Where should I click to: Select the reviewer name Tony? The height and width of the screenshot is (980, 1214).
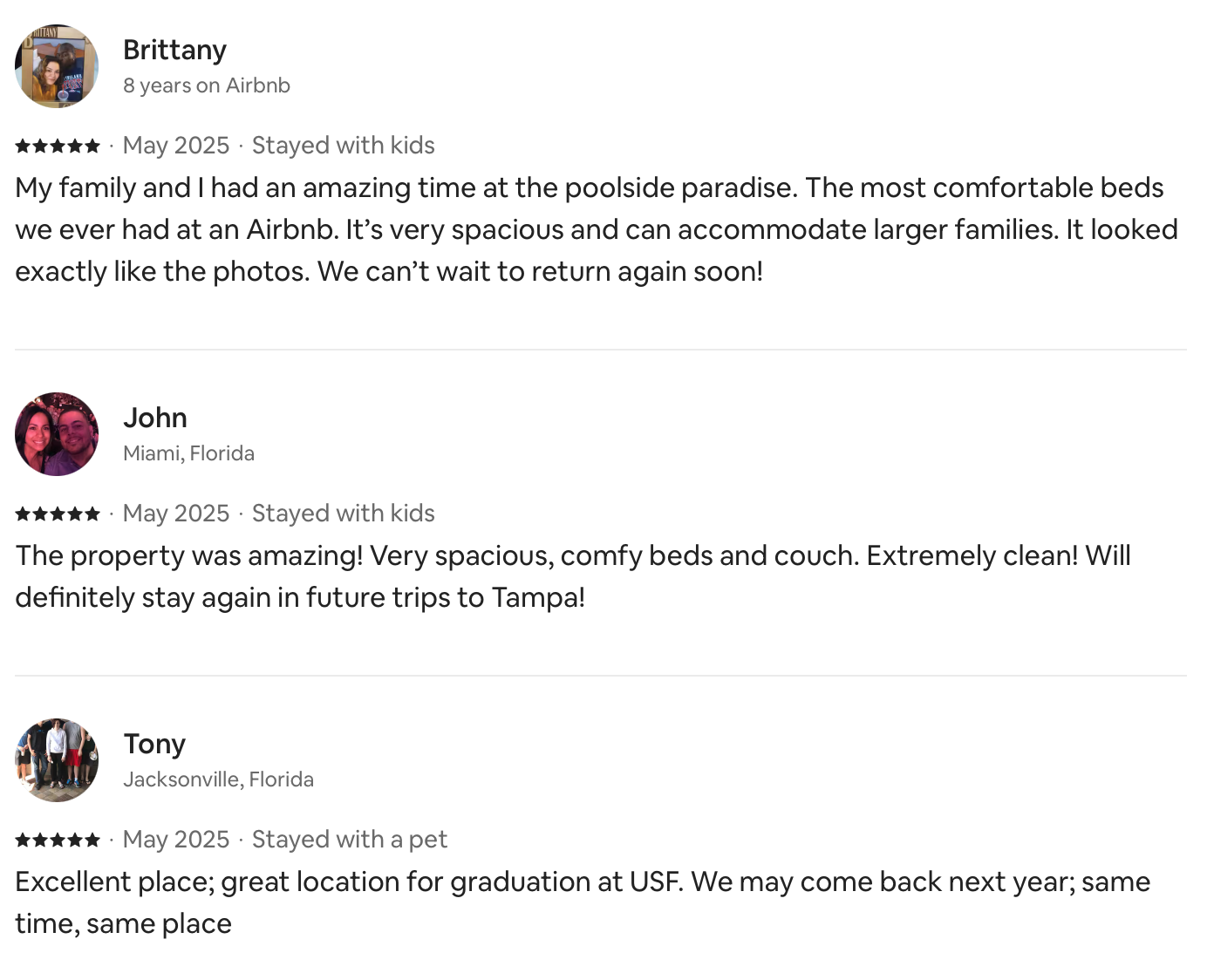point(154,744)
